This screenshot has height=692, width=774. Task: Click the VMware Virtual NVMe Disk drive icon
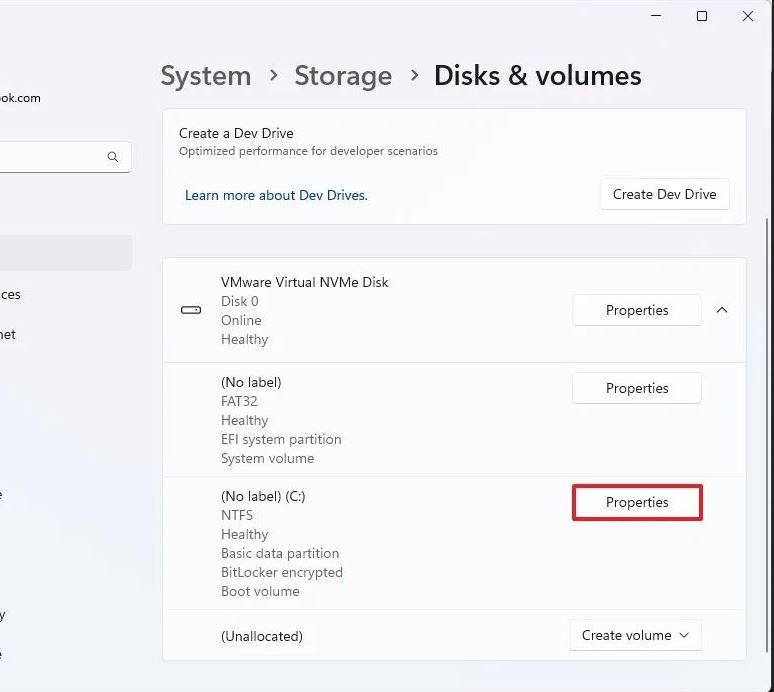pyautogui.click(x=191, y=310)
